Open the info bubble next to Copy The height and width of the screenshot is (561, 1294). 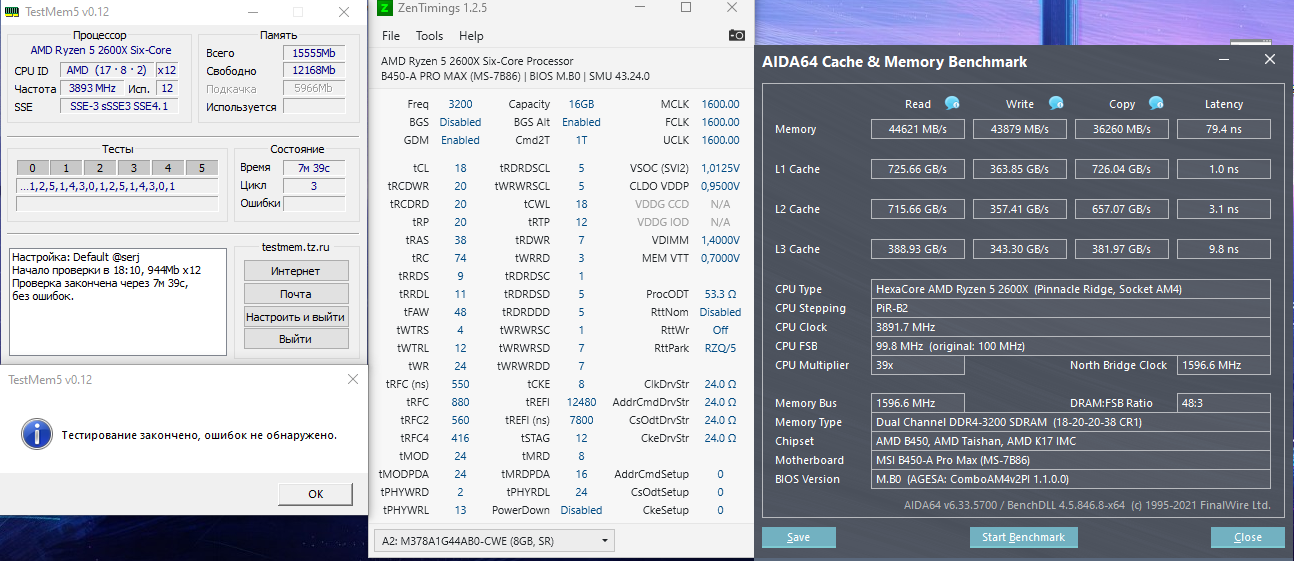tap(1156, 103)
